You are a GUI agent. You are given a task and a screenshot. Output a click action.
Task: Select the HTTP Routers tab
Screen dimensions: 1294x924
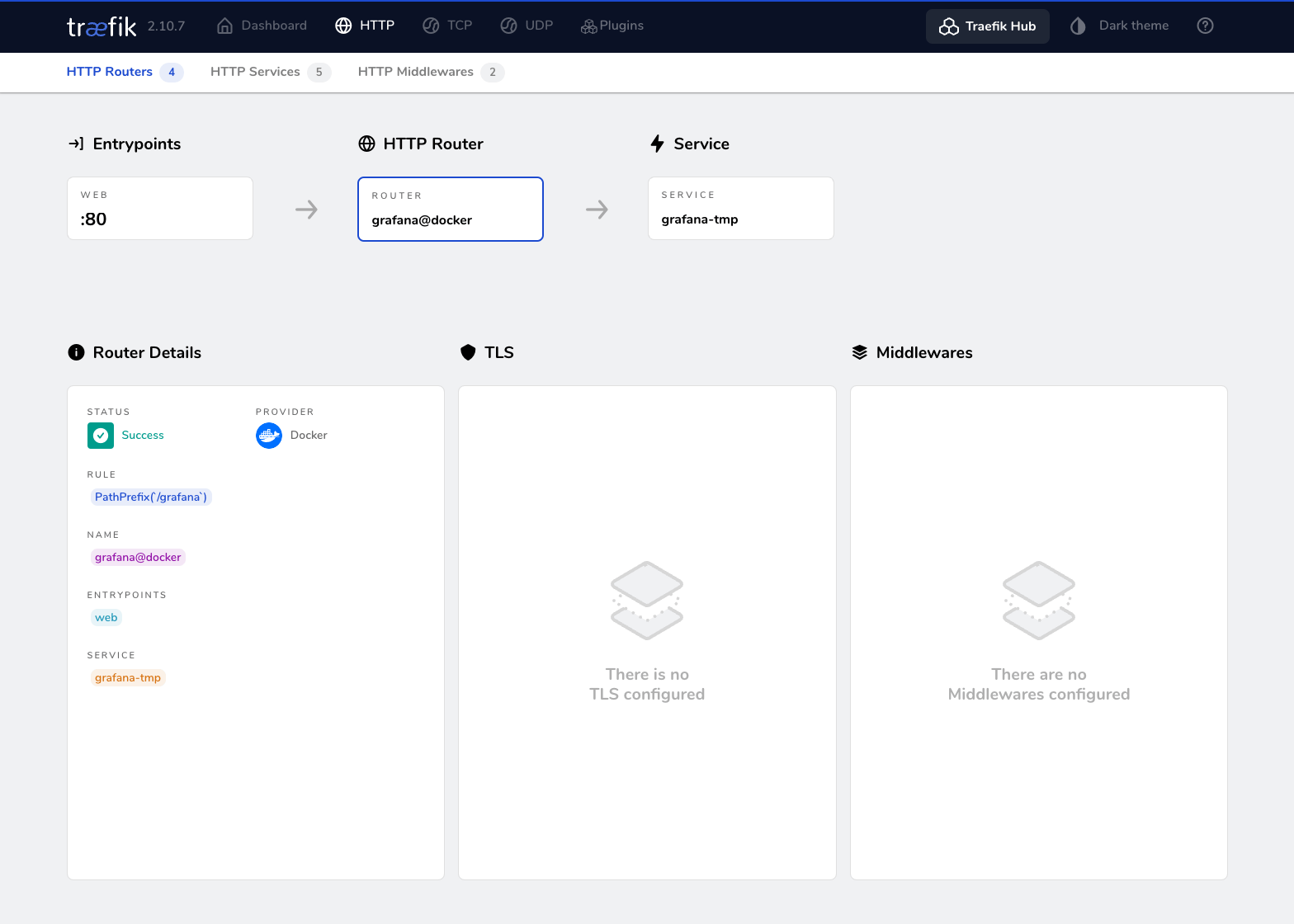(125, 72)
